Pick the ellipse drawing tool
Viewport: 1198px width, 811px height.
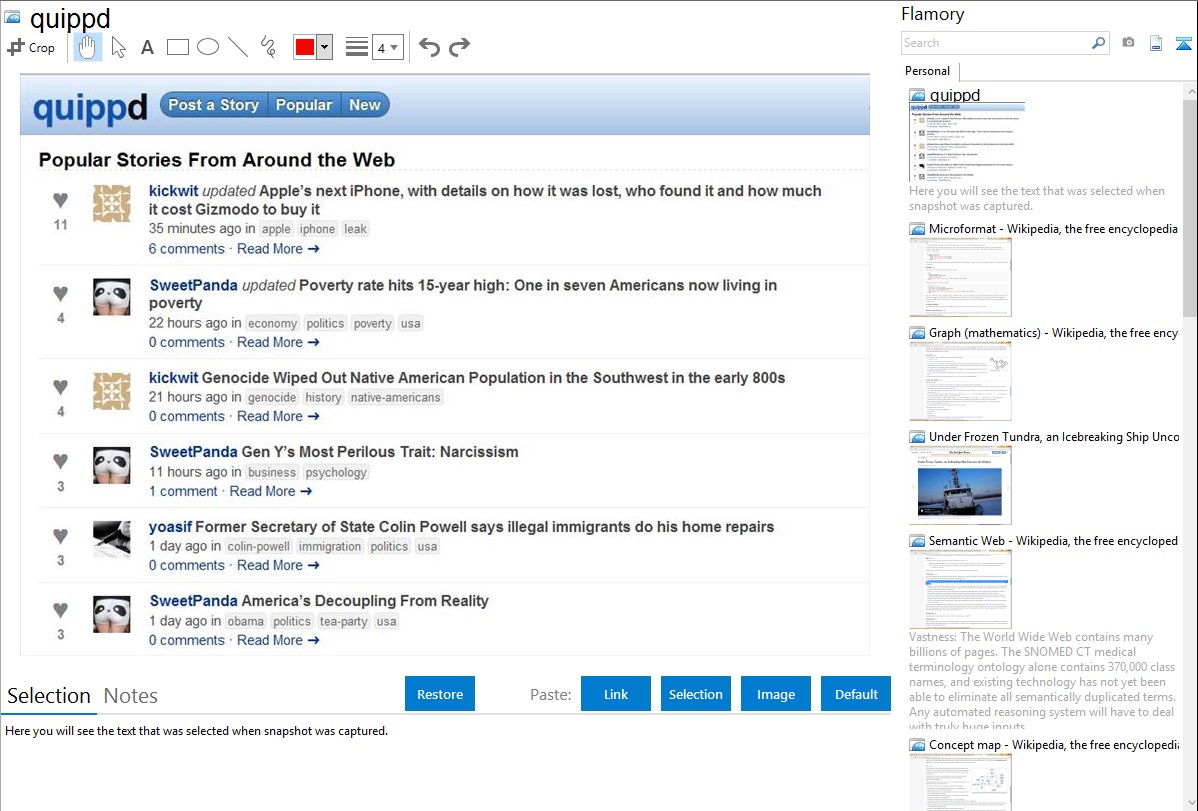[208, 47]
